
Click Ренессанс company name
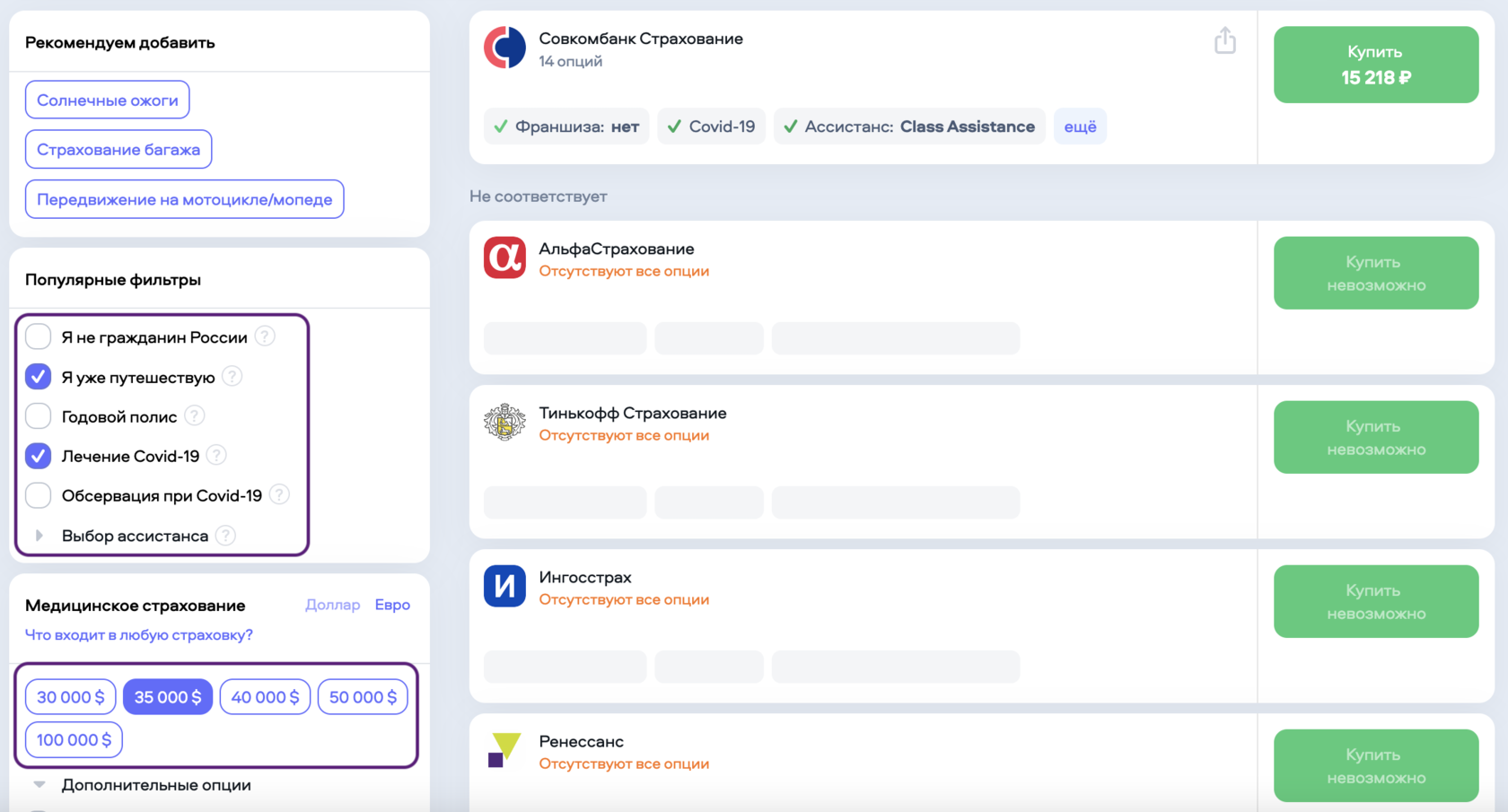tap(581, 741)
